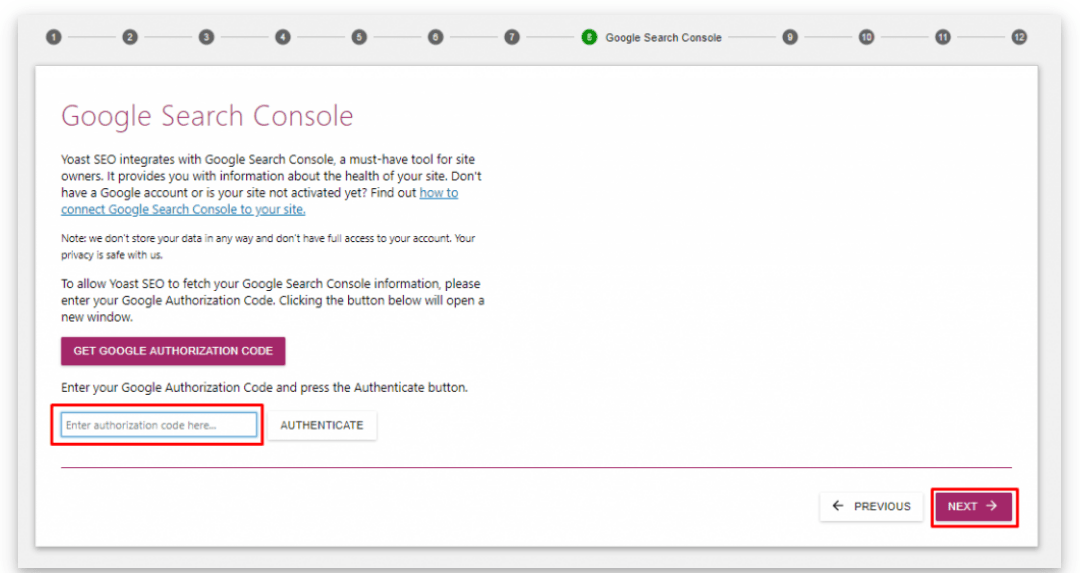
Task: Click the Google Search Console step label
Action: pos(663,38)
